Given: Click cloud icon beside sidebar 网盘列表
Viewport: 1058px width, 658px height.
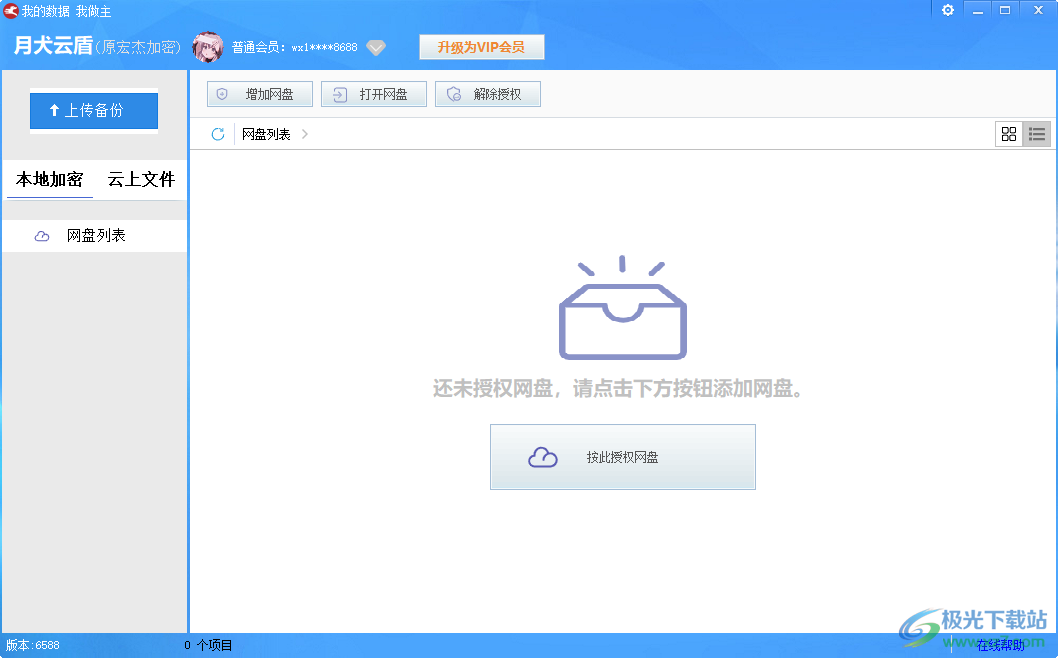Looking at the screenshot, I should coord(42,236).
